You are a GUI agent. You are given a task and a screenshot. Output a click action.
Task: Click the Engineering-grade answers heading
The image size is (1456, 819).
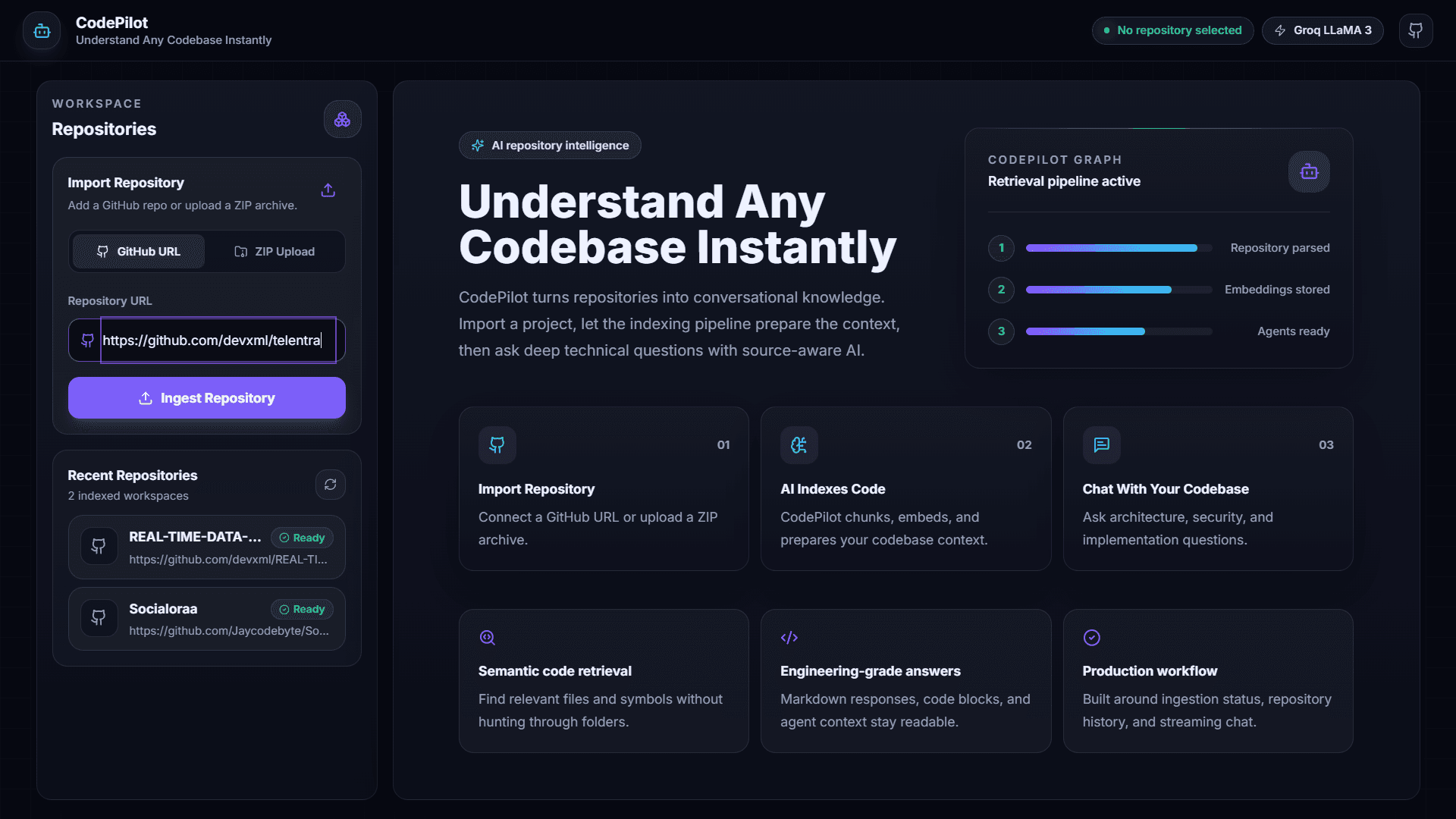tap(870, 671)
